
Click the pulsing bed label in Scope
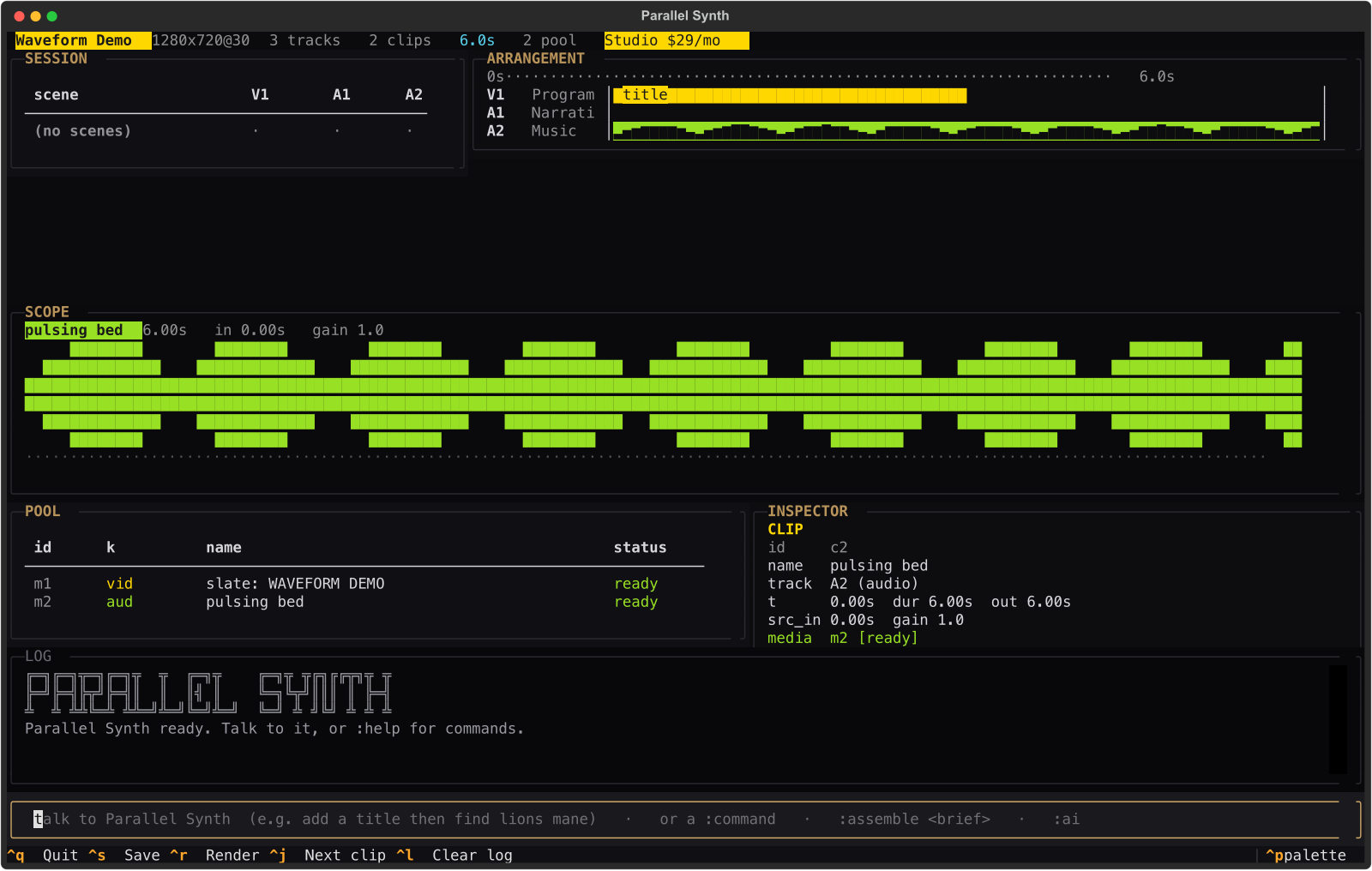[83, 330]
